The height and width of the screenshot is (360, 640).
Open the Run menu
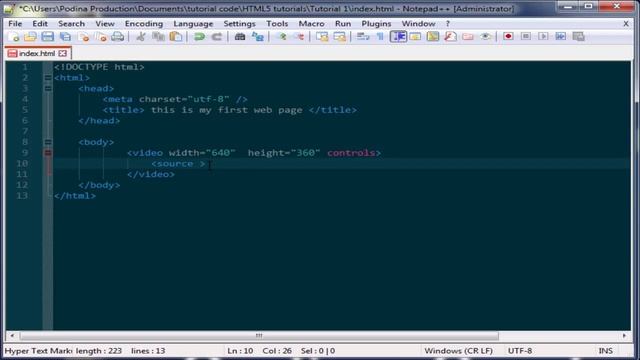click(343, 24)
